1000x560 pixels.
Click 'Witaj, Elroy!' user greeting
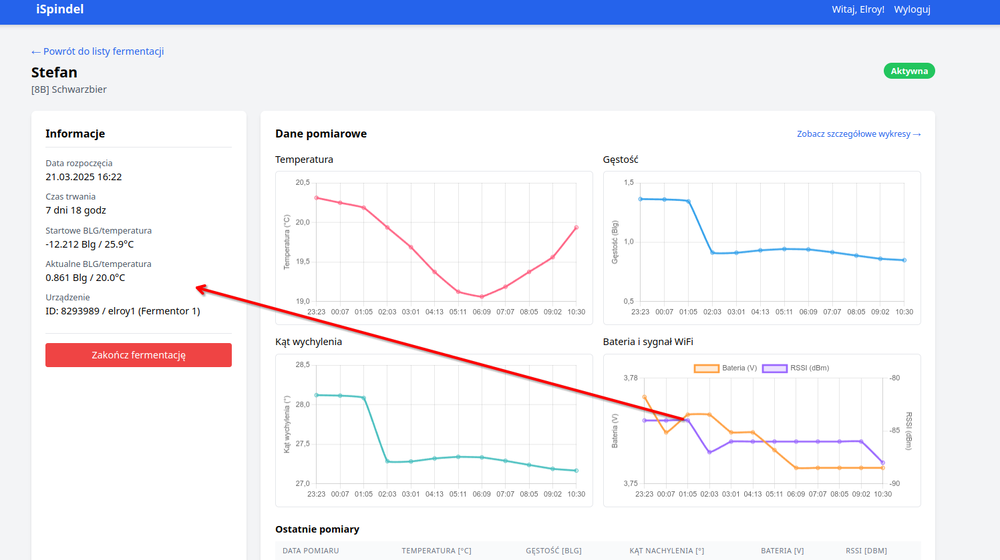point(830,10)
